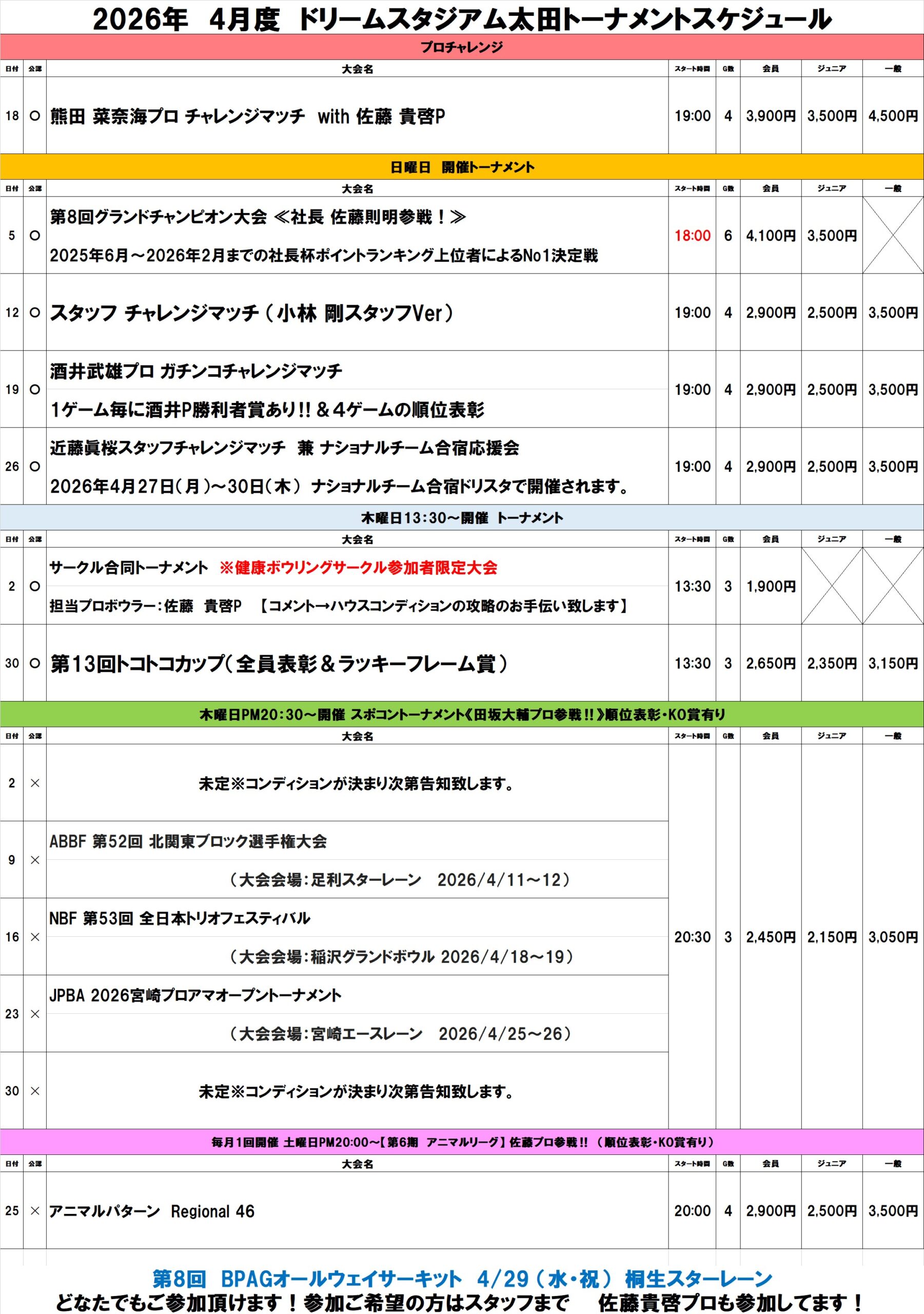
Task: Click the × mark in NBF 第53回 row
Action: pos(34,937)
